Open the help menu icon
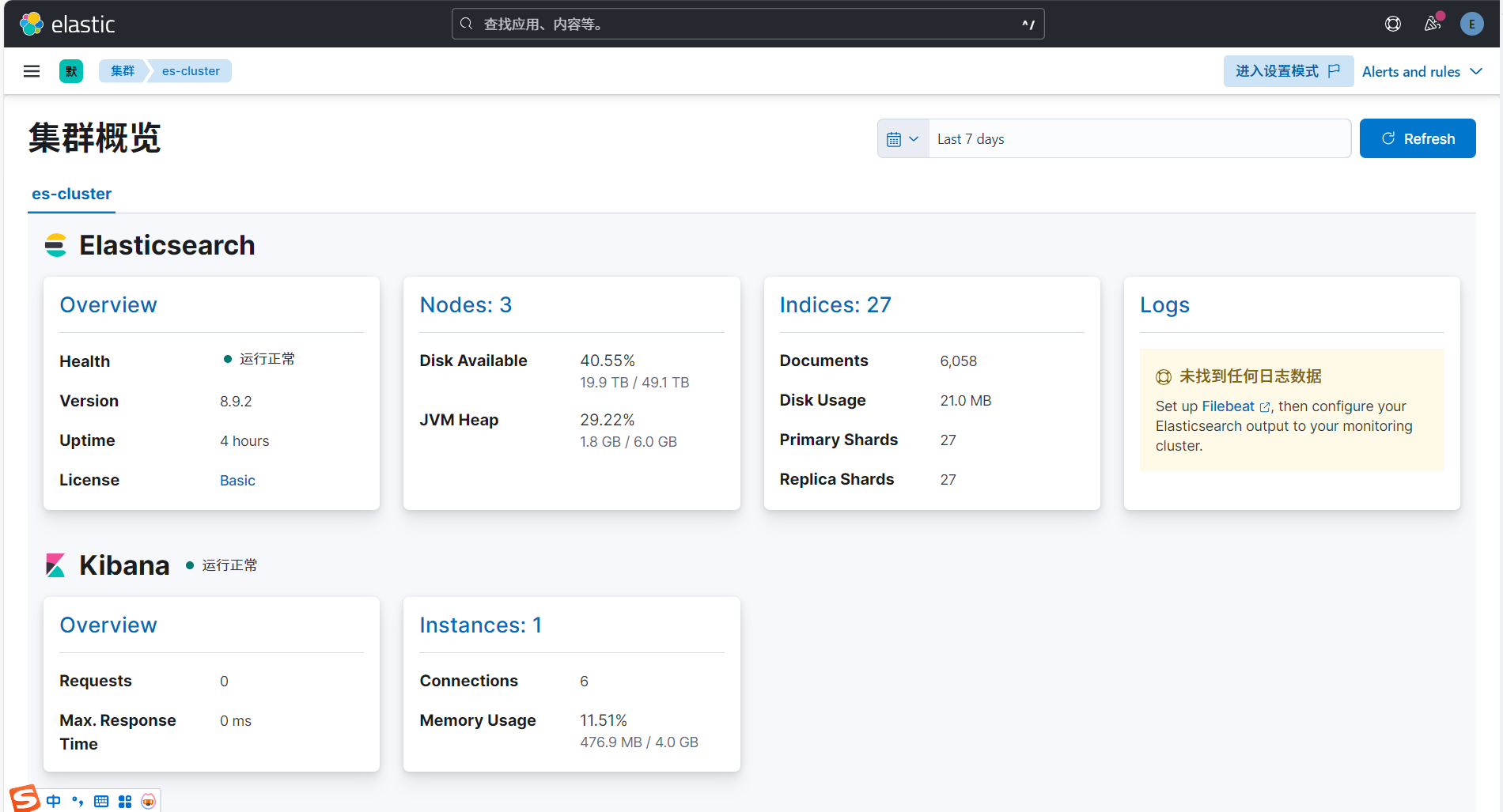The height and width of the screenshot is (812, 1503). (x=1393, y=24)
